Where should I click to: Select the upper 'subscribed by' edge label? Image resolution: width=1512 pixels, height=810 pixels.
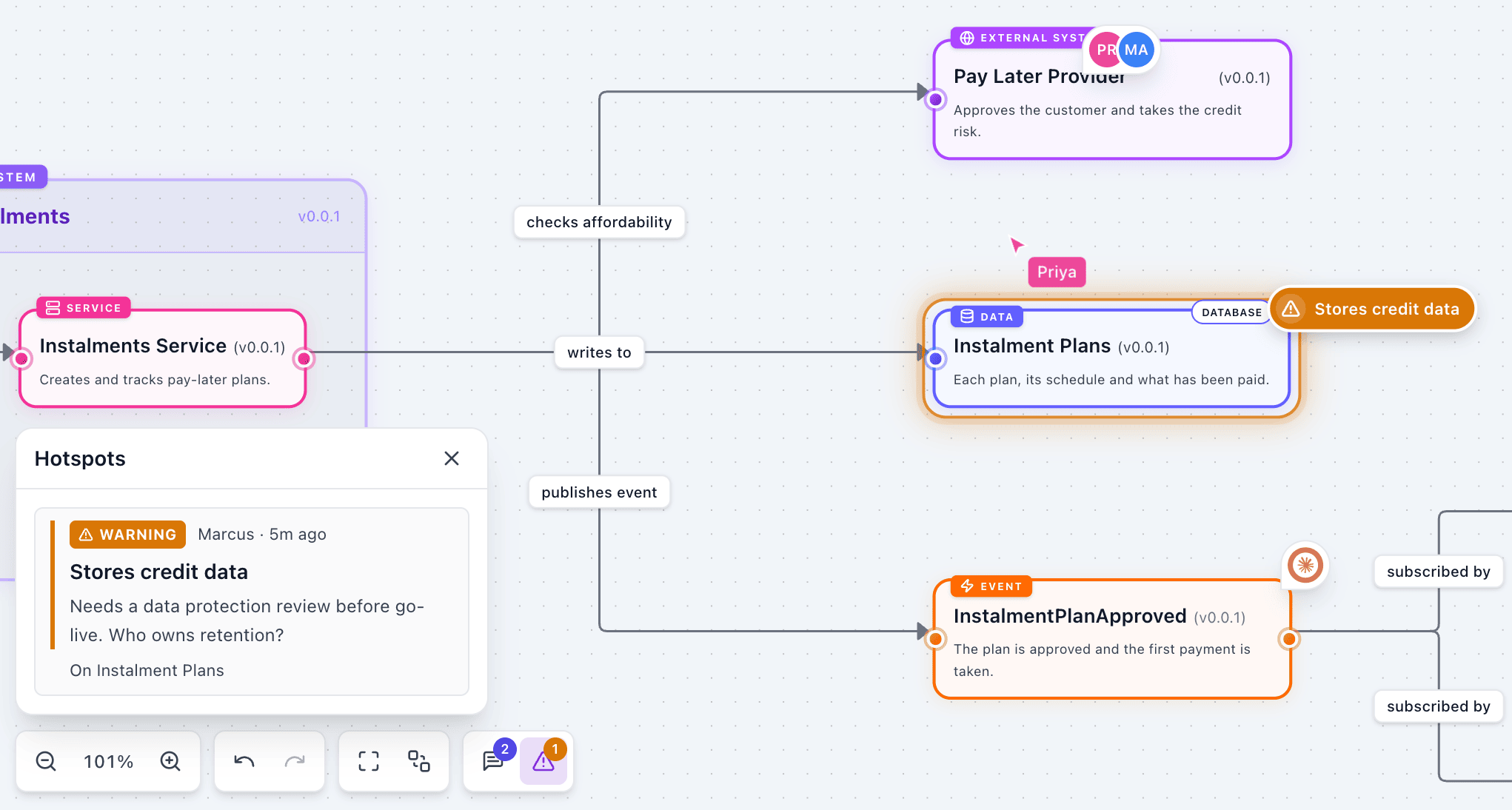pos(1438,572)
